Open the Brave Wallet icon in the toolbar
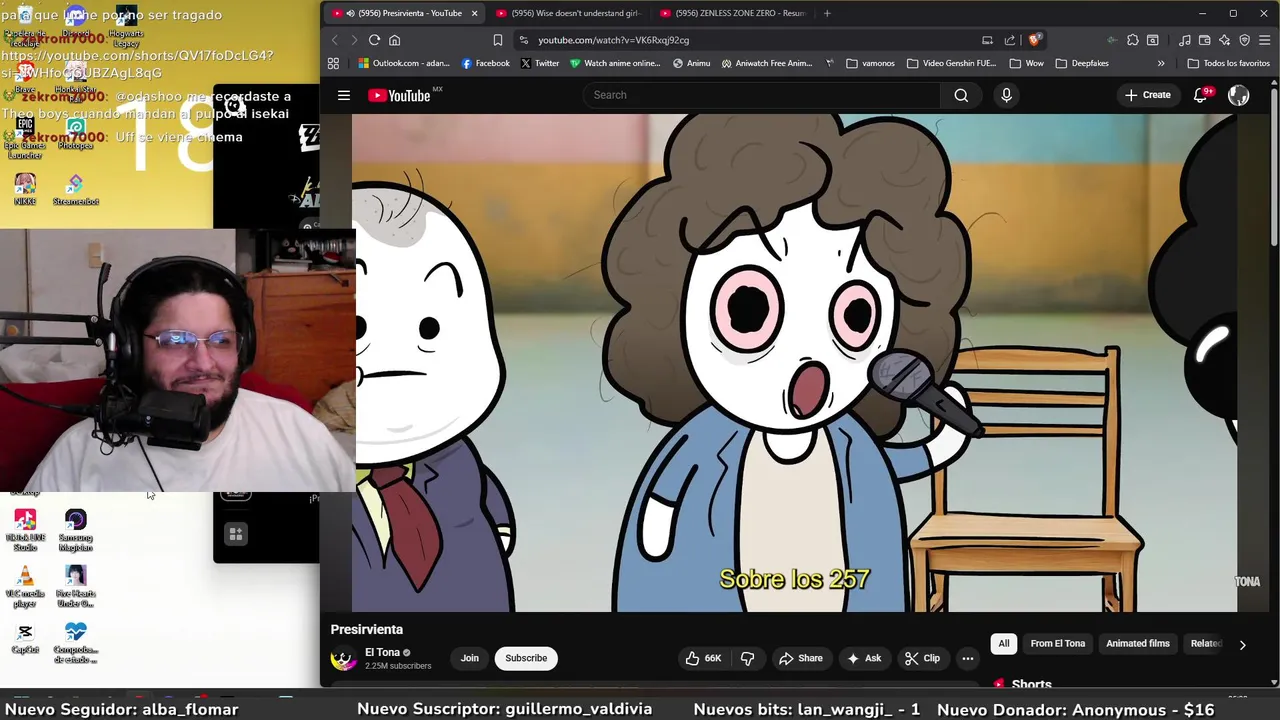 1205,40
